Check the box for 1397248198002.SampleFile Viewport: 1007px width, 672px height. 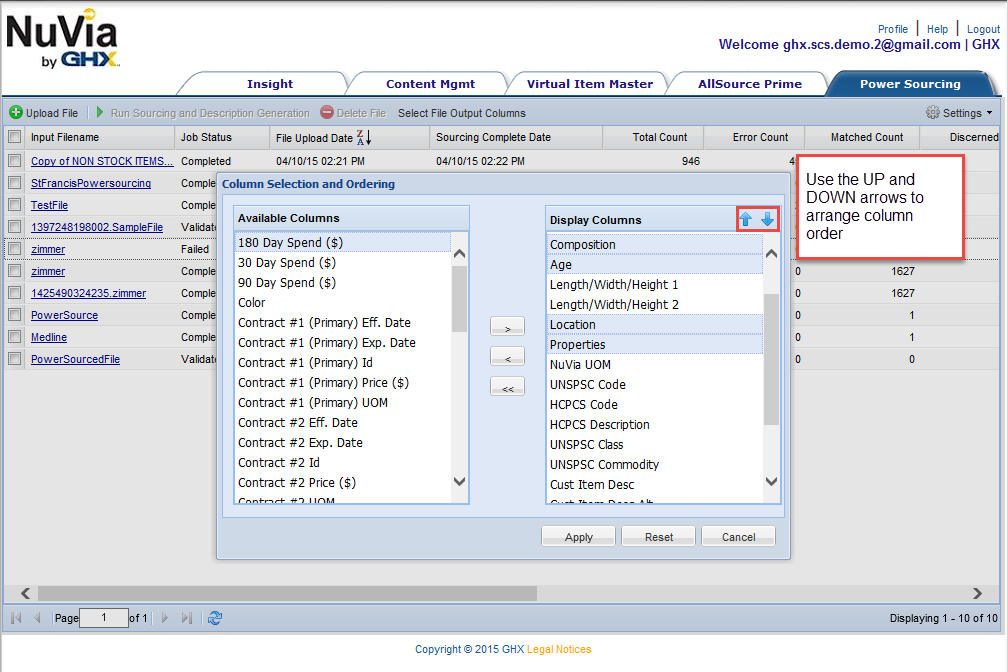click(x=14, y=227)
